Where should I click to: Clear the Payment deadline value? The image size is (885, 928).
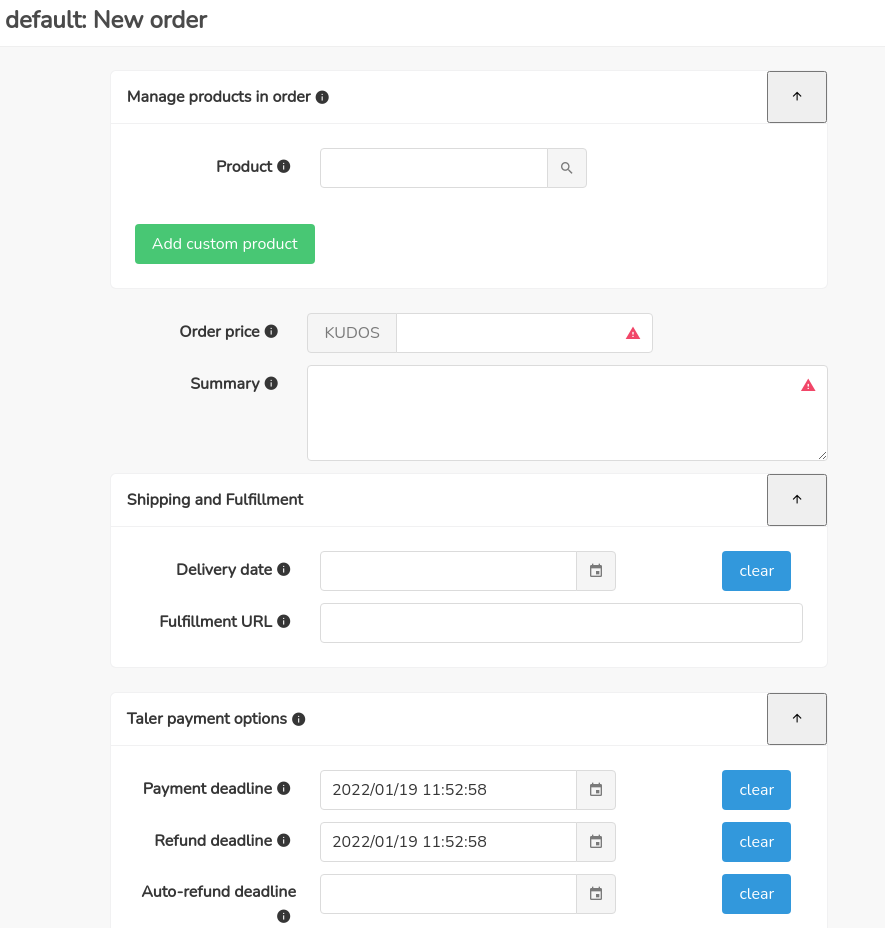(x=756, y=790)
